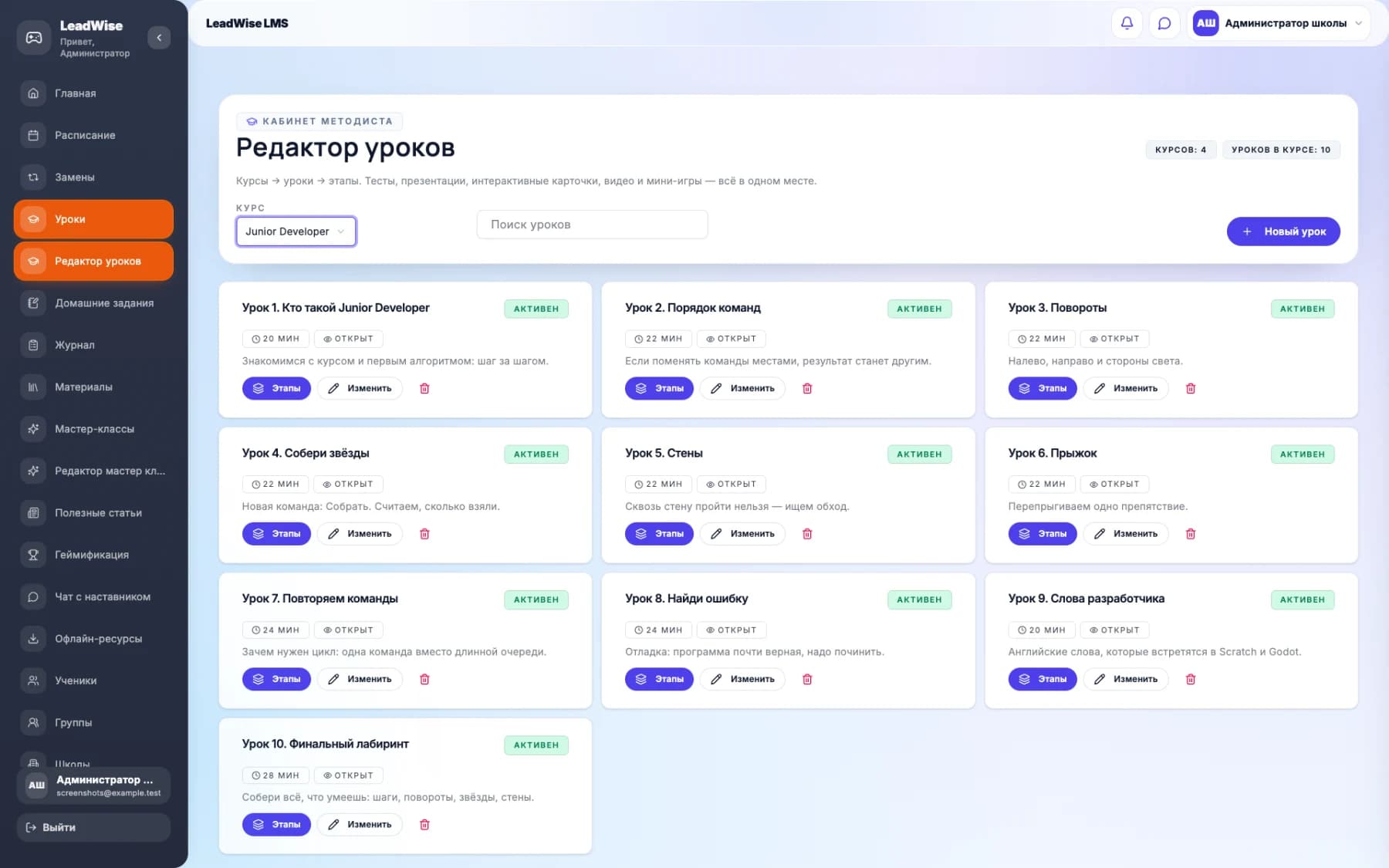Click the LeadWise gamepad logo icon
Viewport: 1389px width, 868px height.
(x=34, y=37)
